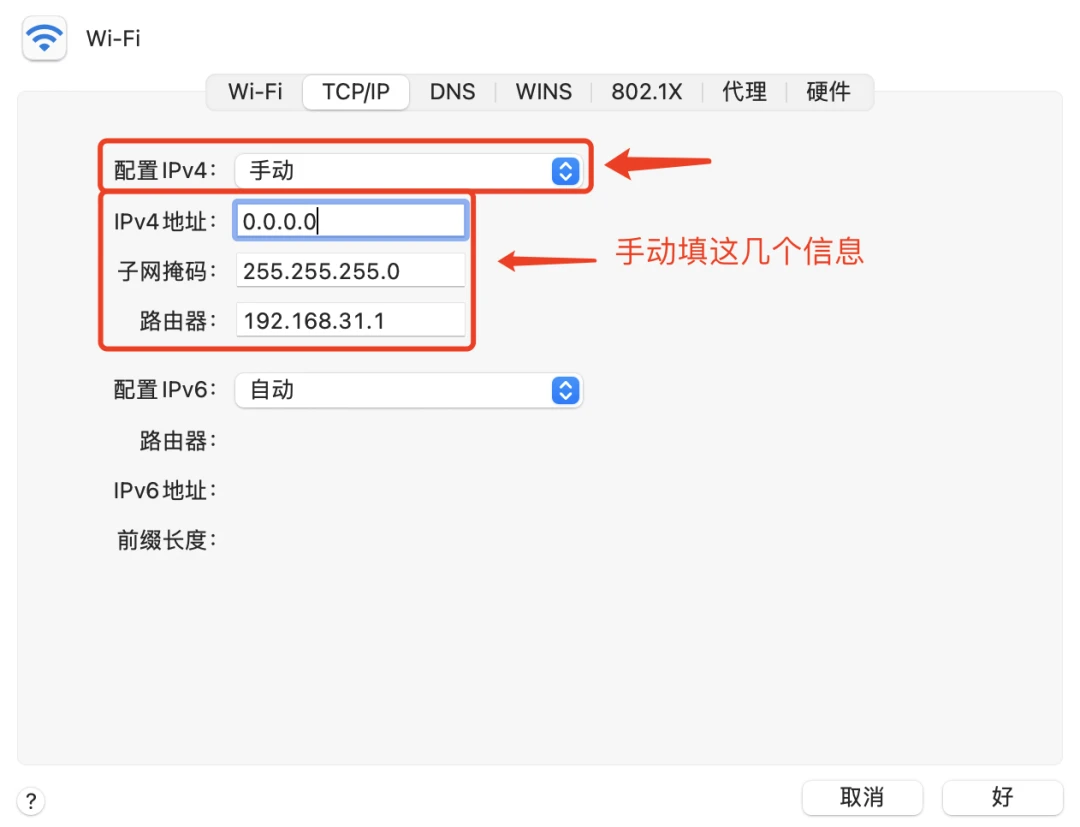Click the blue Wi-Fi icon at top left

tap(44, 39)
